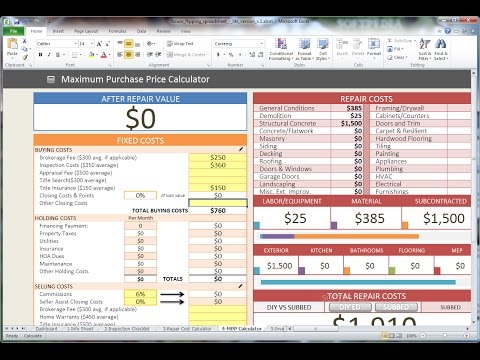Switch to the Insert ribbon tab

coord(58,31)
